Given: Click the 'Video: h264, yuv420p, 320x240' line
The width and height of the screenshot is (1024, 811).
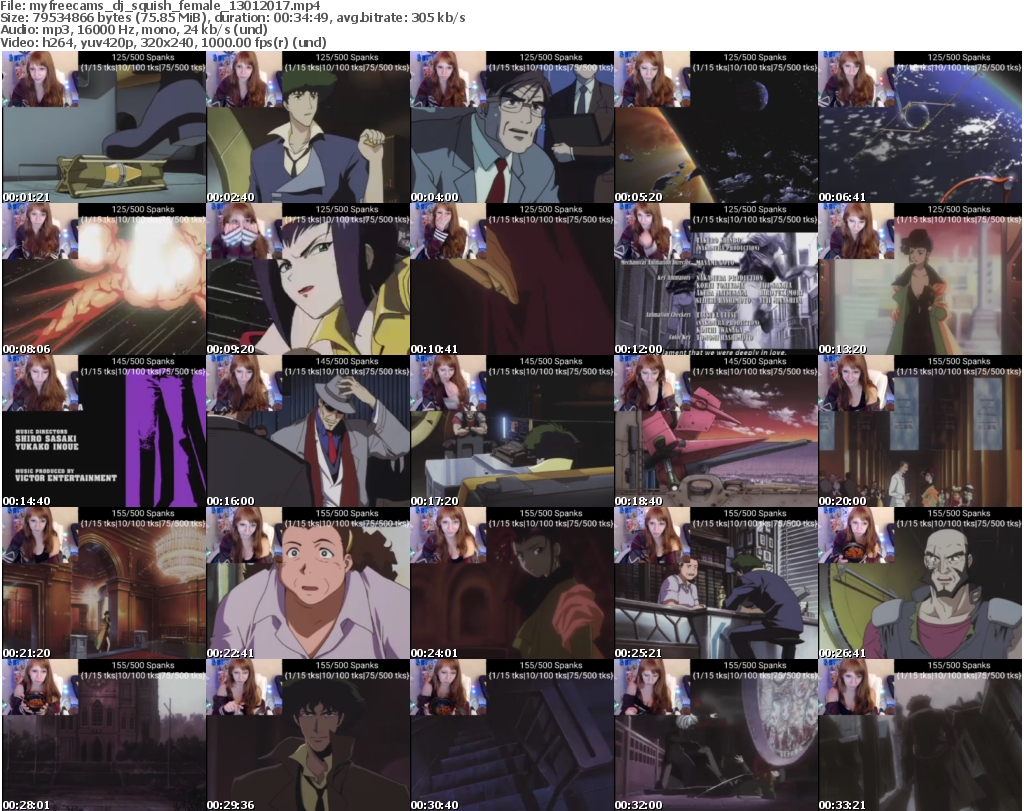Looking at the screenshot, I should (x=163, y=42).
